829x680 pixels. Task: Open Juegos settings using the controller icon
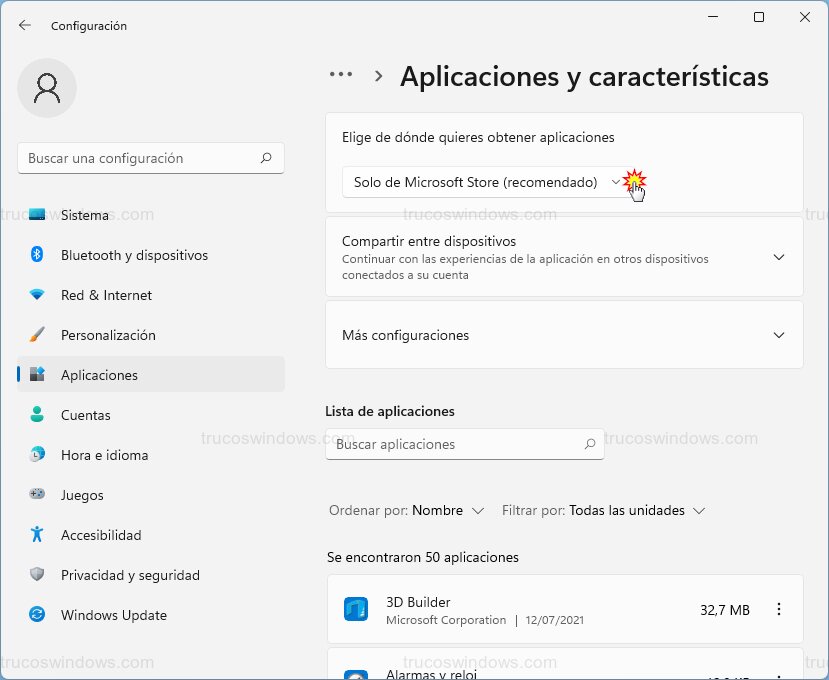(35, 495)
